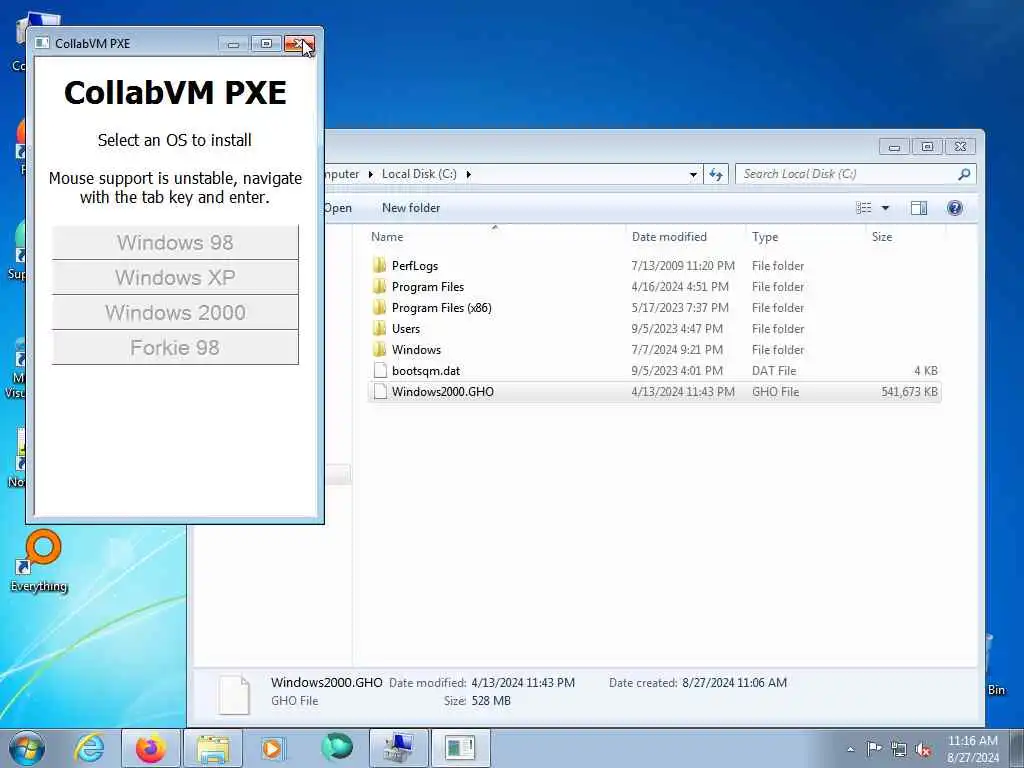Image resolution: width=1024 pixels, height=768 pixels.
Task: Click the muted volume tray icon
Action: 923,749
